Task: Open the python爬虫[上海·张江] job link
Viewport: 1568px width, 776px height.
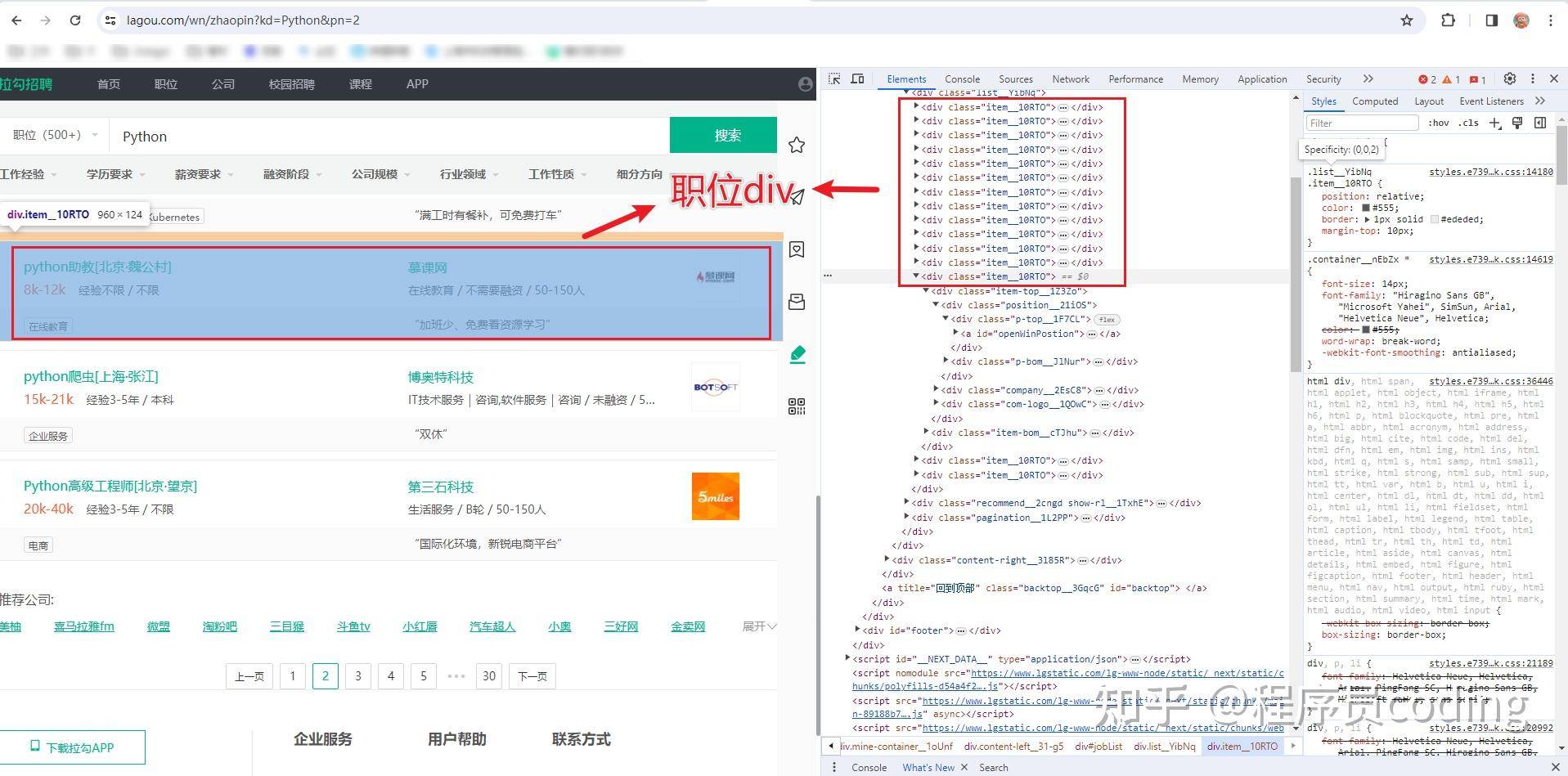Action: (x=91, y=376)
